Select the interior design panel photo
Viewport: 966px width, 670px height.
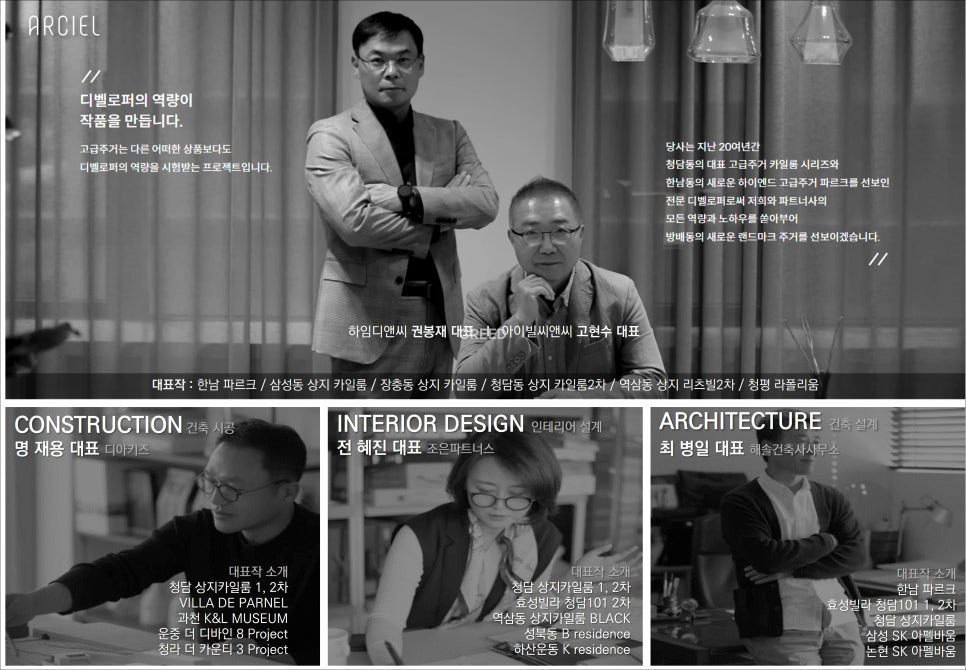point(485,536)
